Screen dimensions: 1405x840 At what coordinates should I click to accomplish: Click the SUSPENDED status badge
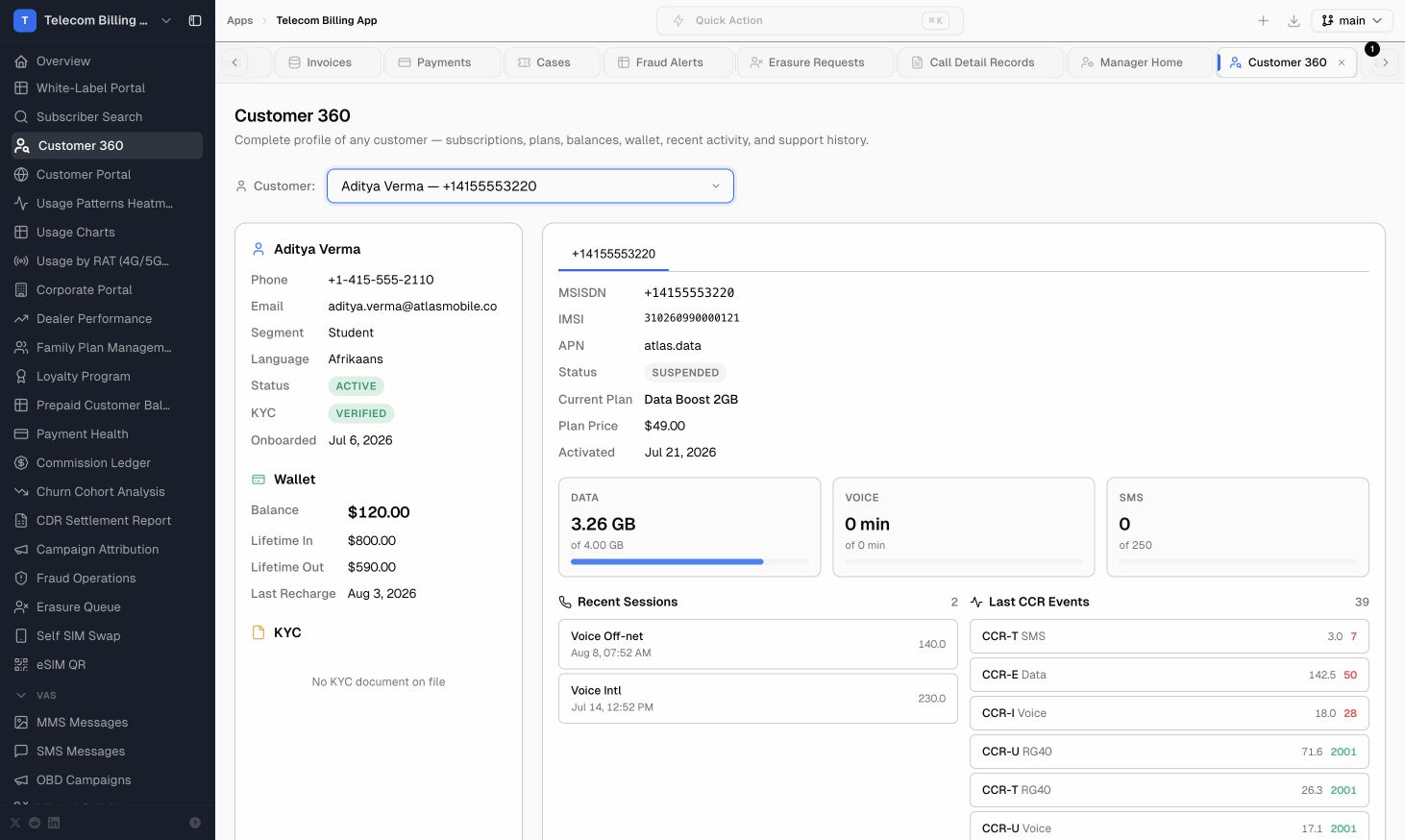[685, 373]
